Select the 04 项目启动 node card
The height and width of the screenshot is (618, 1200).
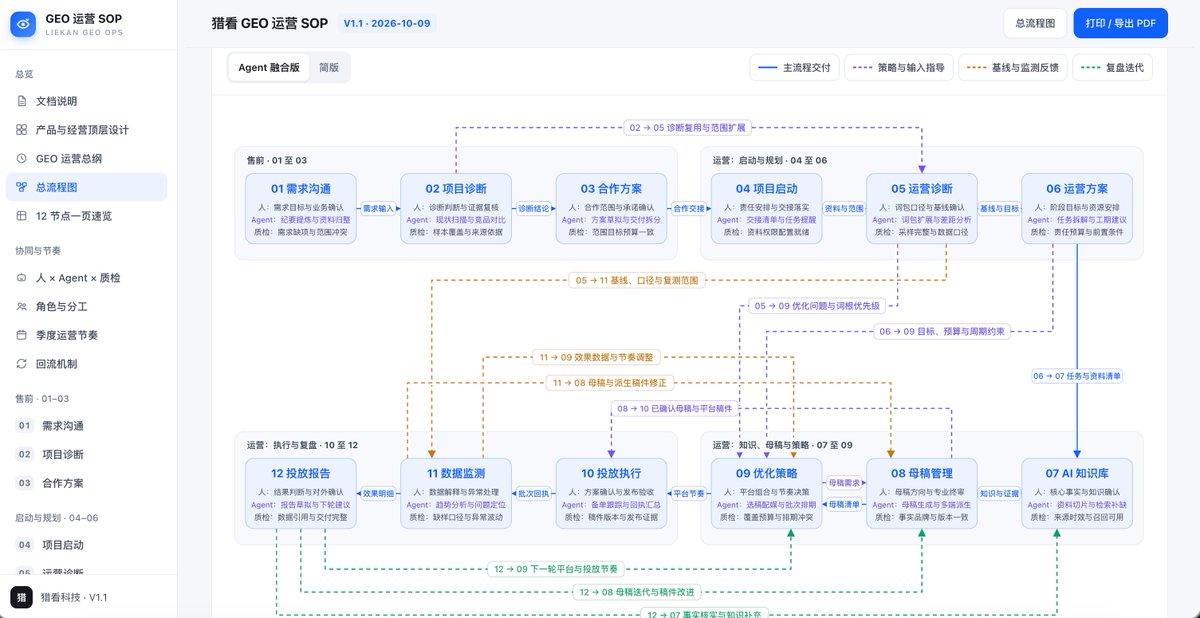[x=767, y=208]
